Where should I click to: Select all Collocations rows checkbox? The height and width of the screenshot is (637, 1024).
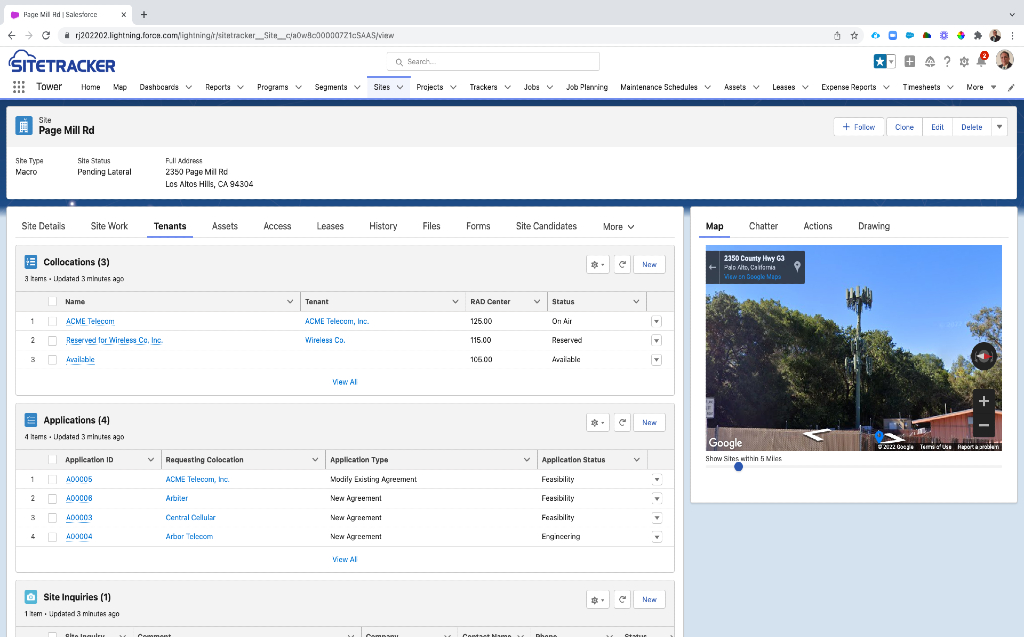coord(52,302)
